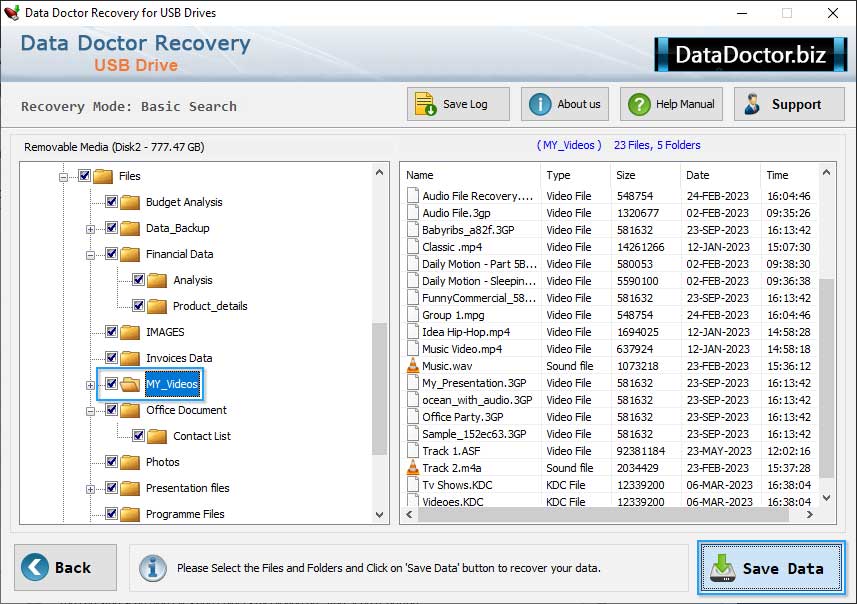The image size is (857, 604).
Task: Select the Music Video.mp4 file row
Action: 611,349
